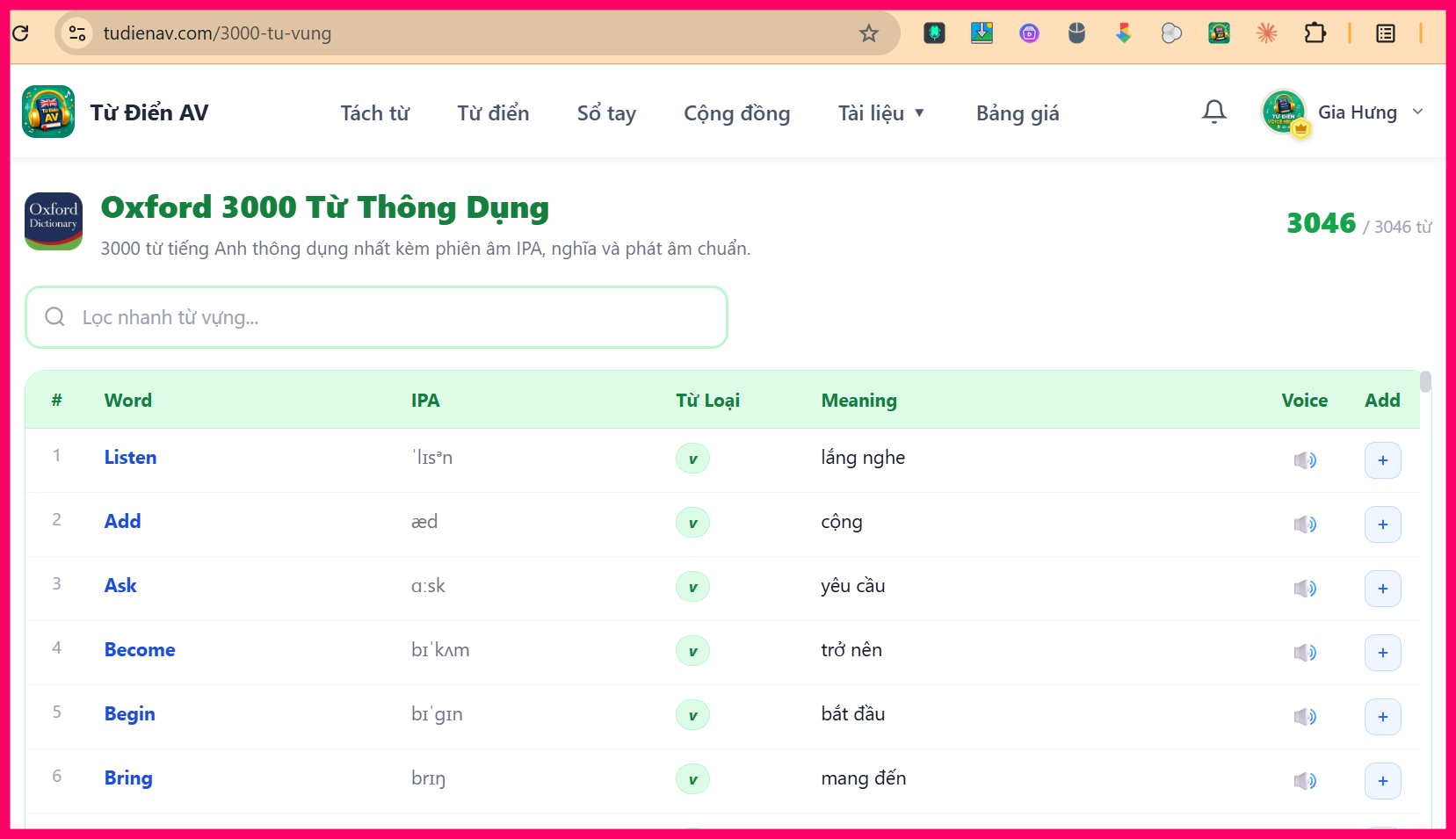Viewport: 1456px width, 839px height.
Task: Click the Từ Điển AV site title
Action: [149, 112]
